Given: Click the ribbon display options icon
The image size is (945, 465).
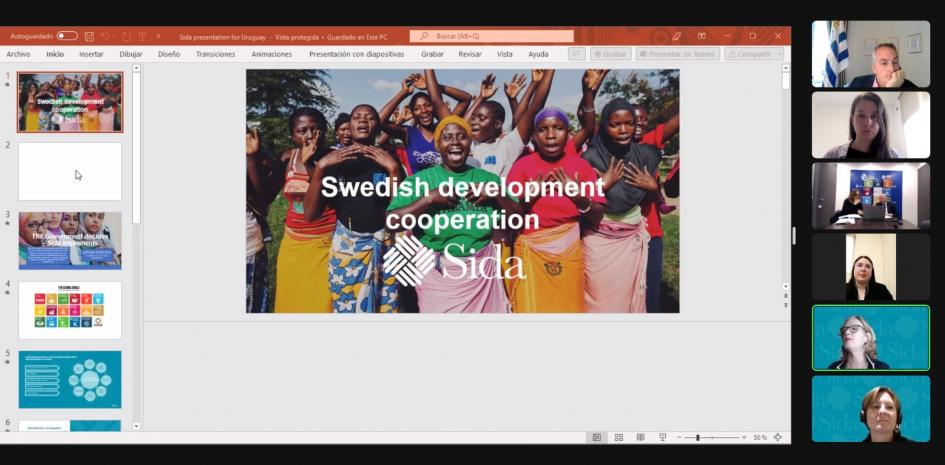Looking at the screenshot, I should pyautogui.click(x=702, y=36).
